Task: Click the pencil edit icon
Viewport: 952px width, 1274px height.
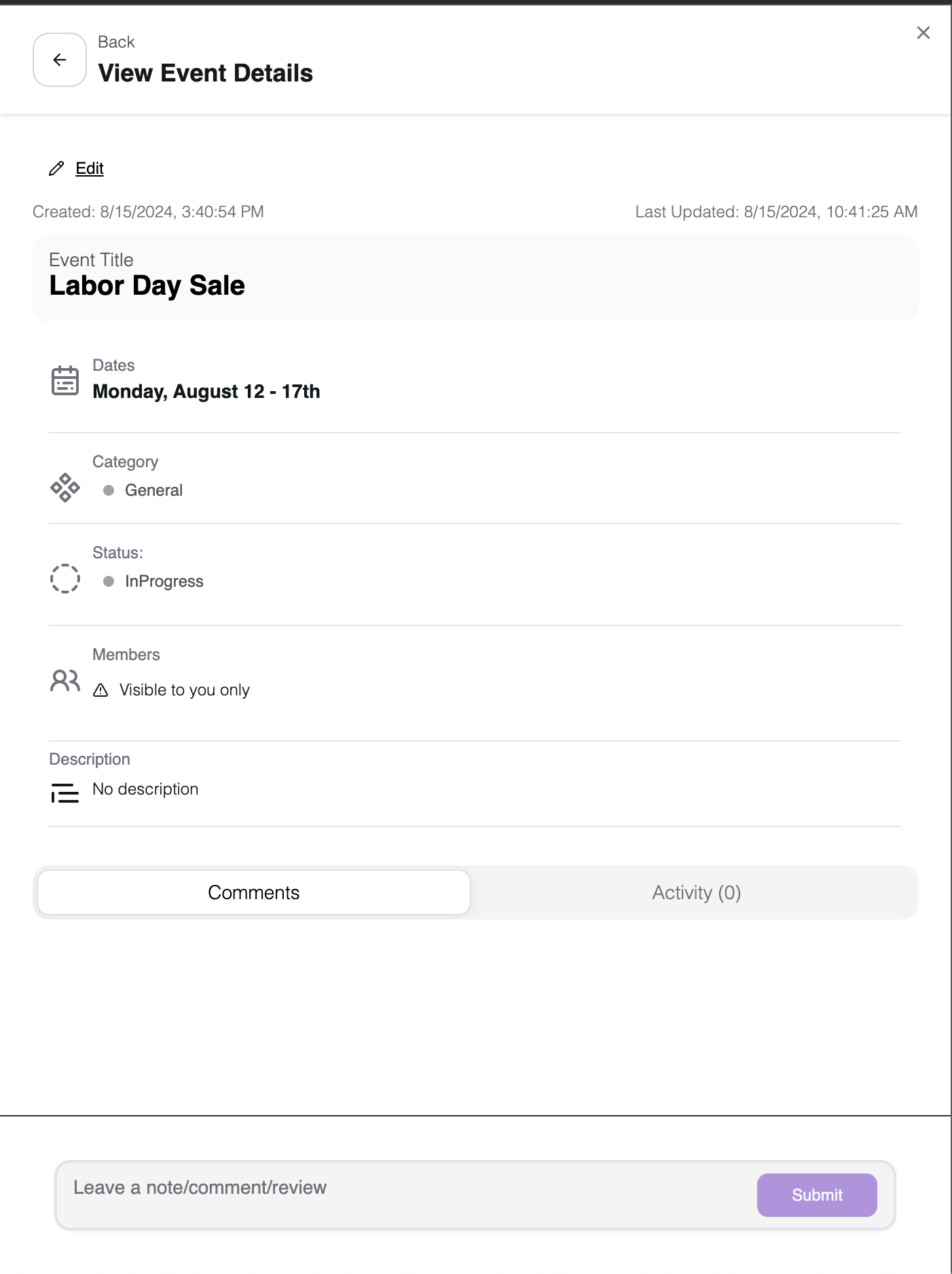Action: 56,168
